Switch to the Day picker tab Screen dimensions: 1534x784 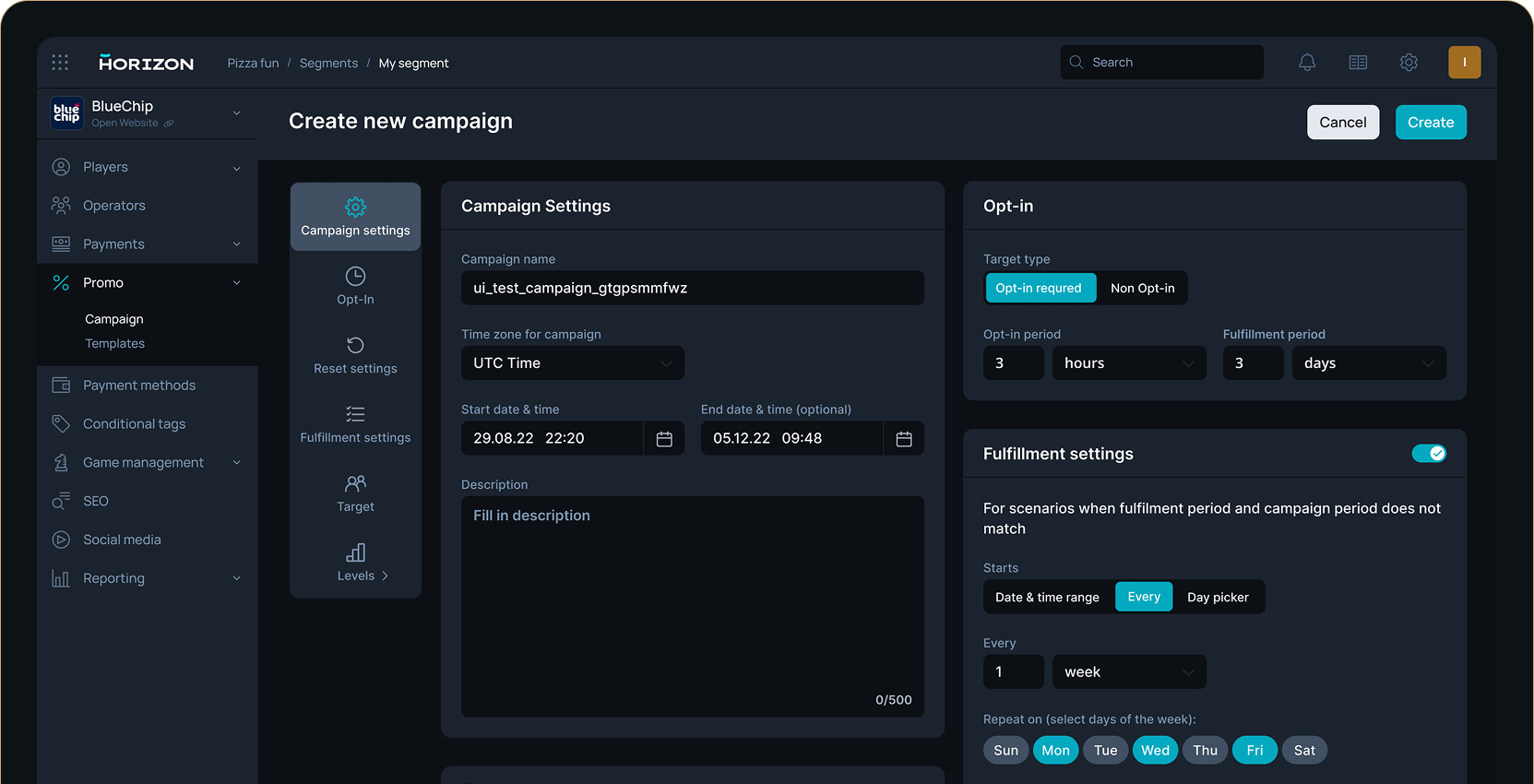coord(1218,597)
